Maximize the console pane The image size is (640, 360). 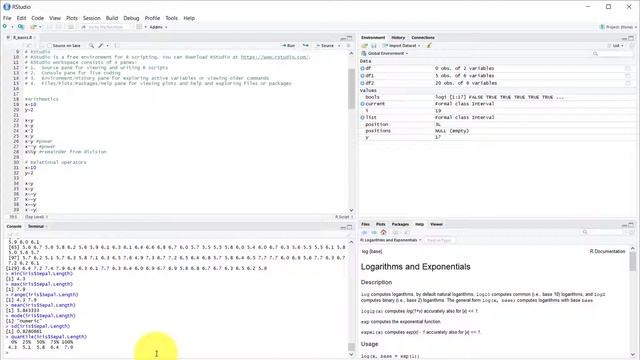coord(350,227)
